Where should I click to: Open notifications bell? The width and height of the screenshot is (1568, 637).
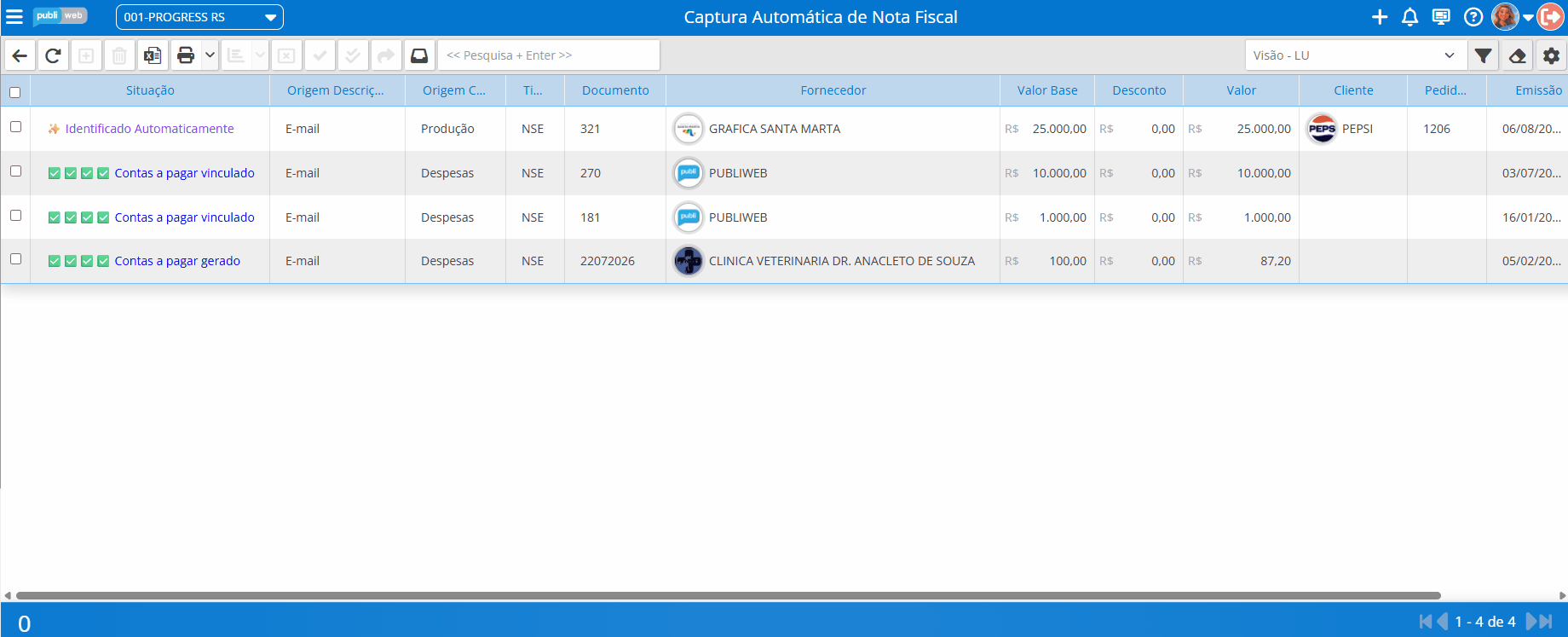(x=1410, y=17)
